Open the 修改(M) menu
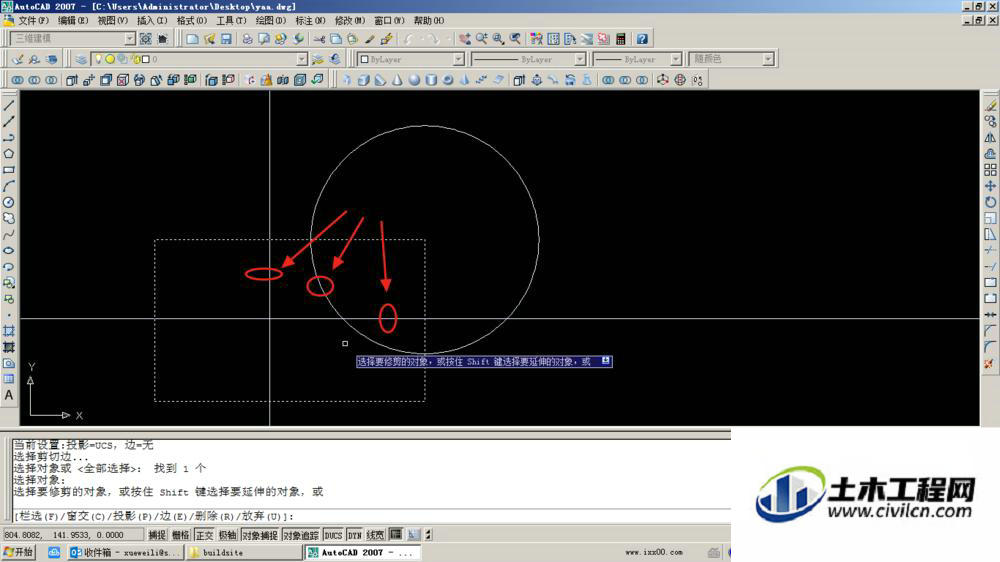Image resolution: width=1000 pixels, height=562 pixels. (350, 20)
